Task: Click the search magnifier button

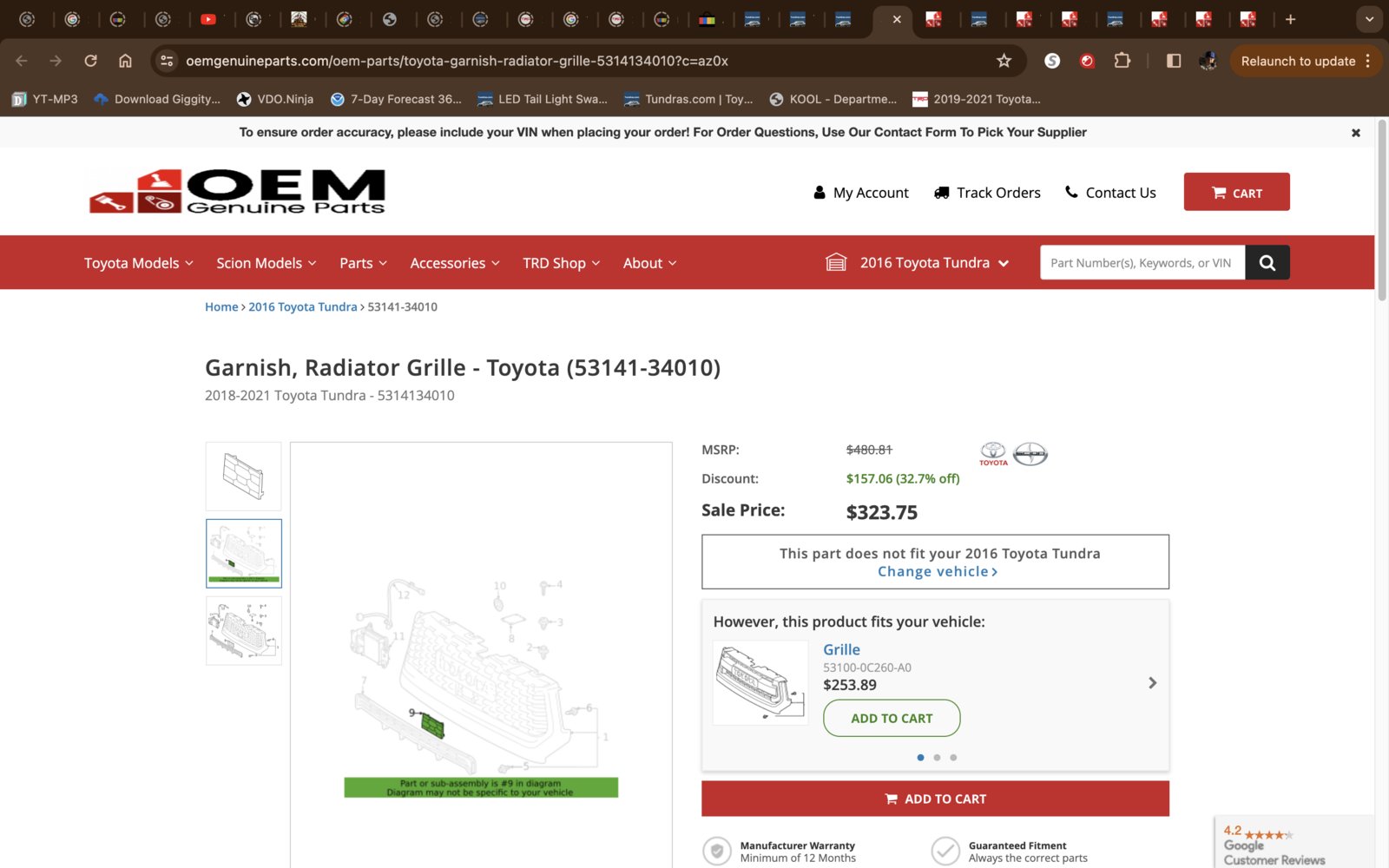Action: (x=1267, y=262)
